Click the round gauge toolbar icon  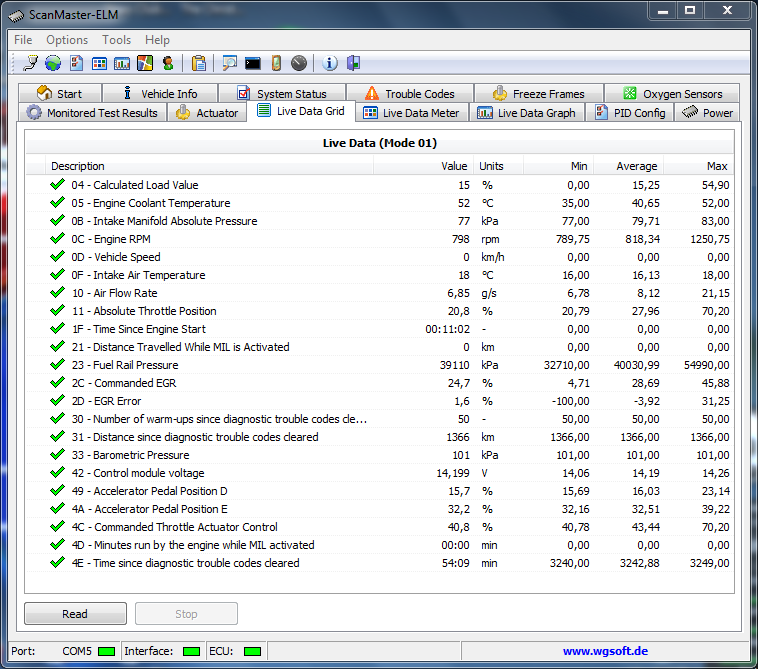click(x=299, y=63)
